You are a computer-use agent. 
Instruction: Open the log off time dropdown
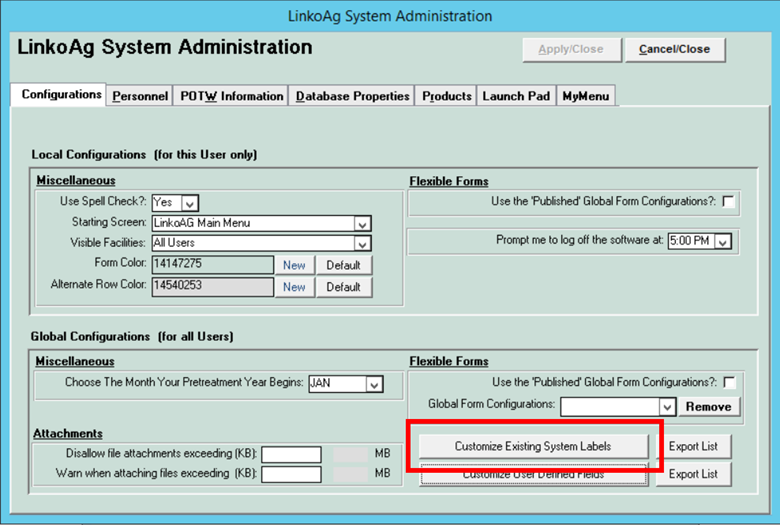coord(723,241)
